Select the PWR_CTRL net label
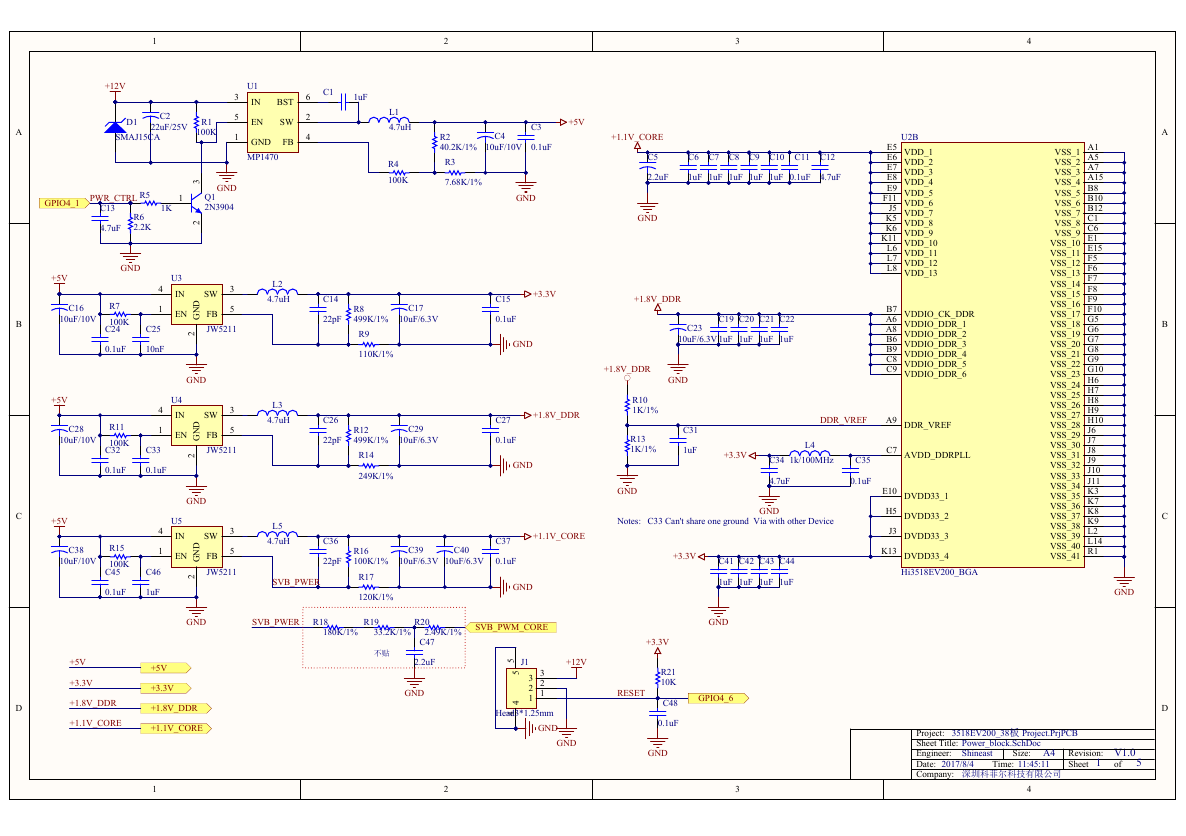The height and width of the screenshot is (836, 1186). [x=113, y=198]
